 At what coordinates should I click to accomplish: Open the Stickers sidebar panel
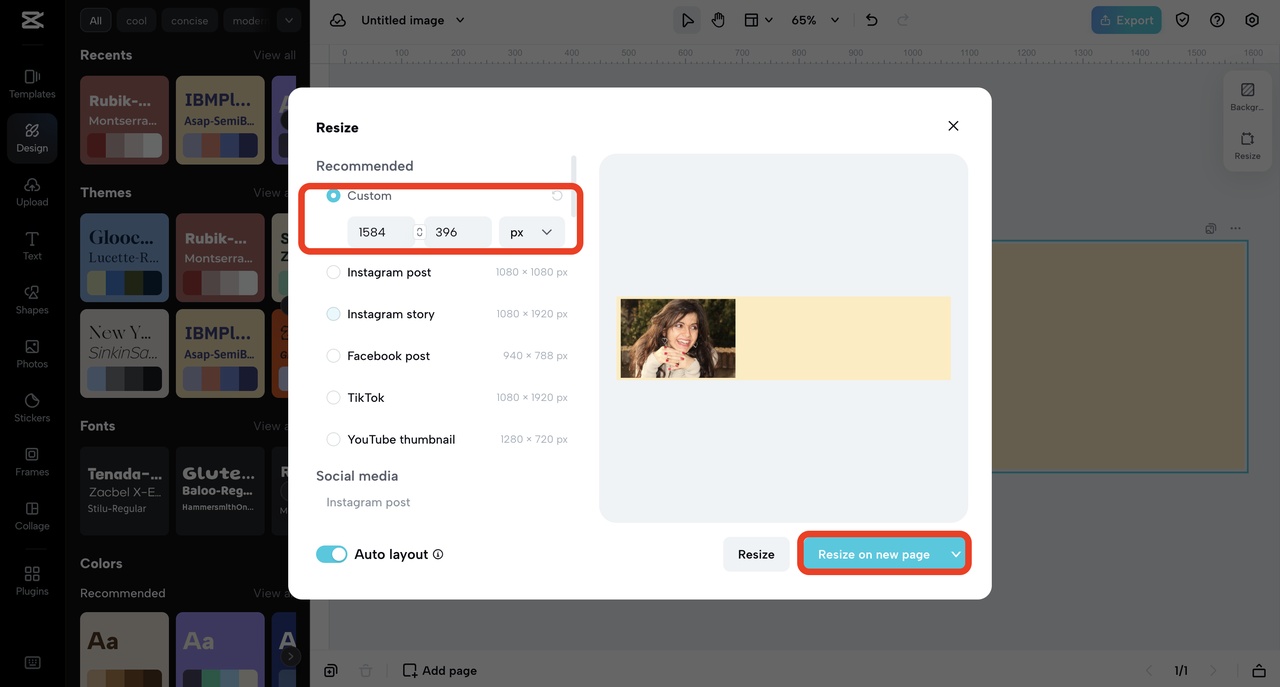click(32, 406)
